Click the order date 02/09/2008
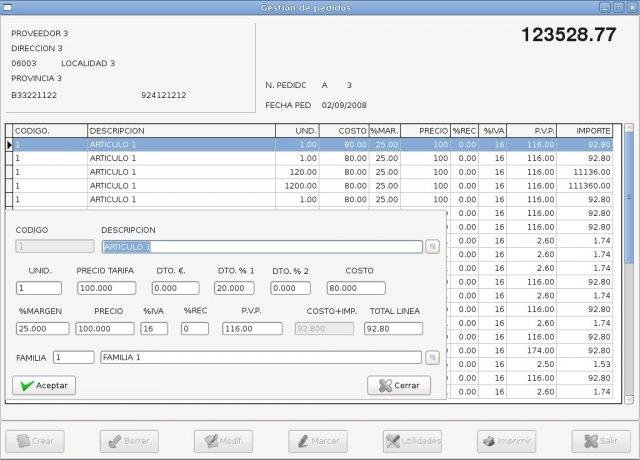640x460 pixels. pyautogui.click(x=344, y=105)
